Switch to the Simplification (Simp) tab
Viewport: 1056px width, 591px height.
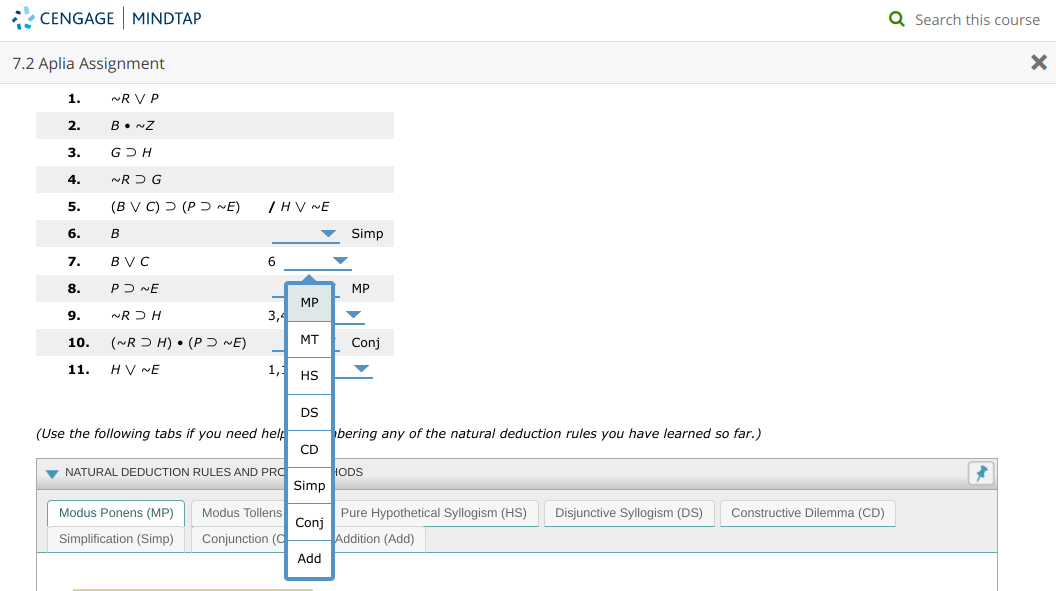click(115, 538)
